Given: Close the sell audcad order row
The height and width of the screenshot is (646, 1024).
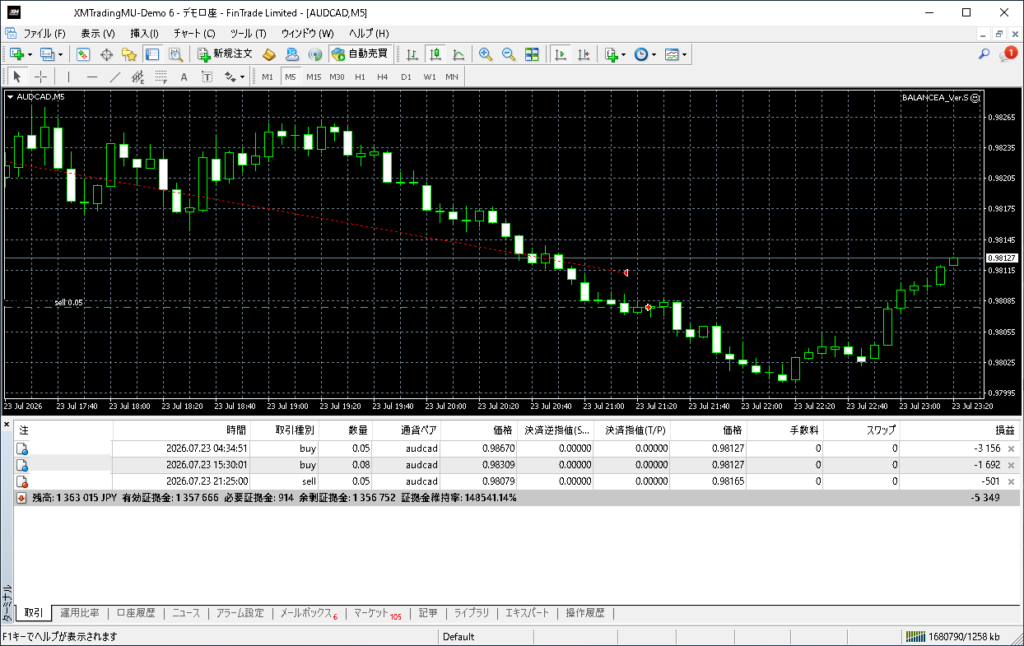Looking at the screenshot, I should (x=1011, y=481).
